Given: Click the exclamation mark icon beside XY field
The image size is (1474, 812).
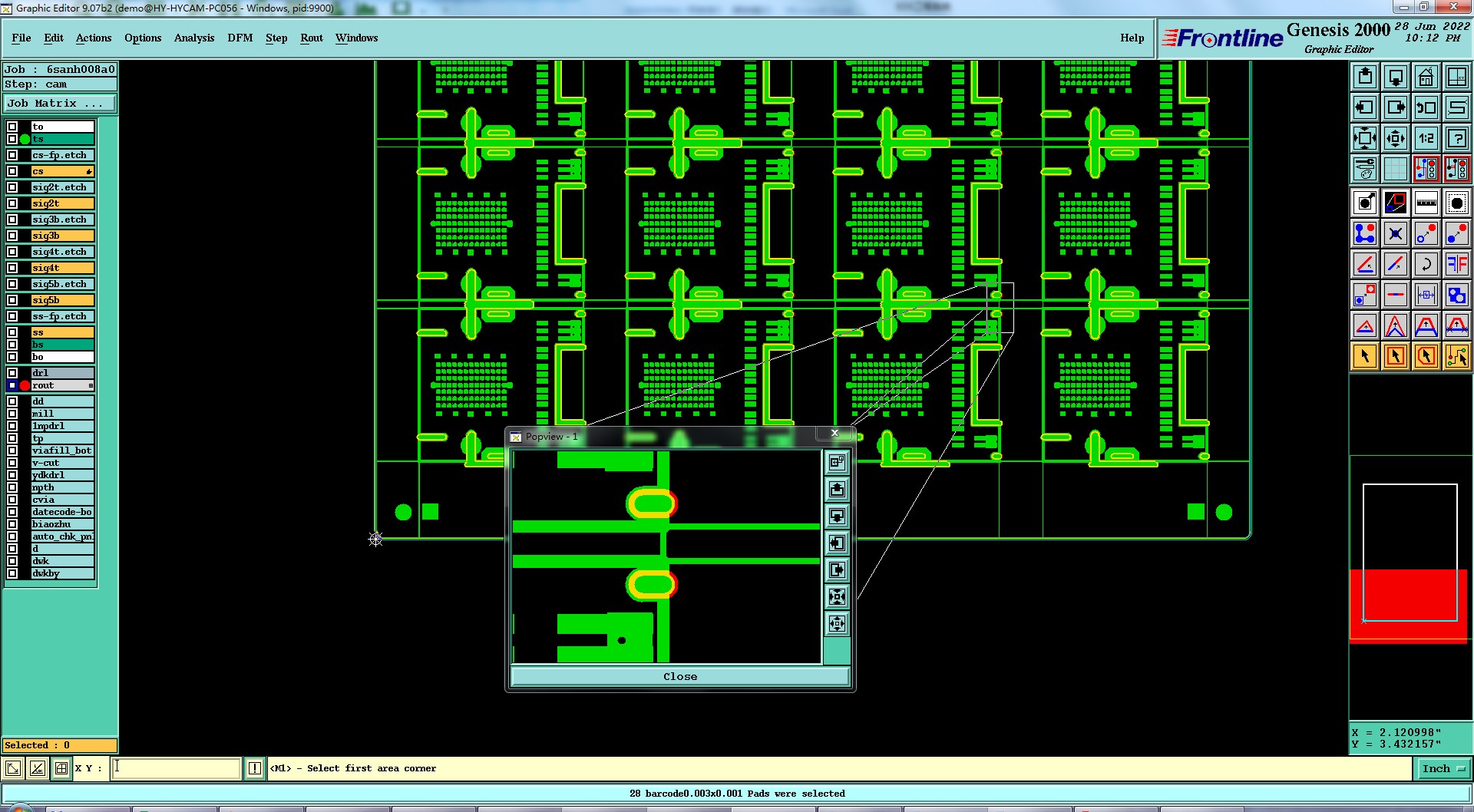Looking at the screenshot, I should (255, 768).
